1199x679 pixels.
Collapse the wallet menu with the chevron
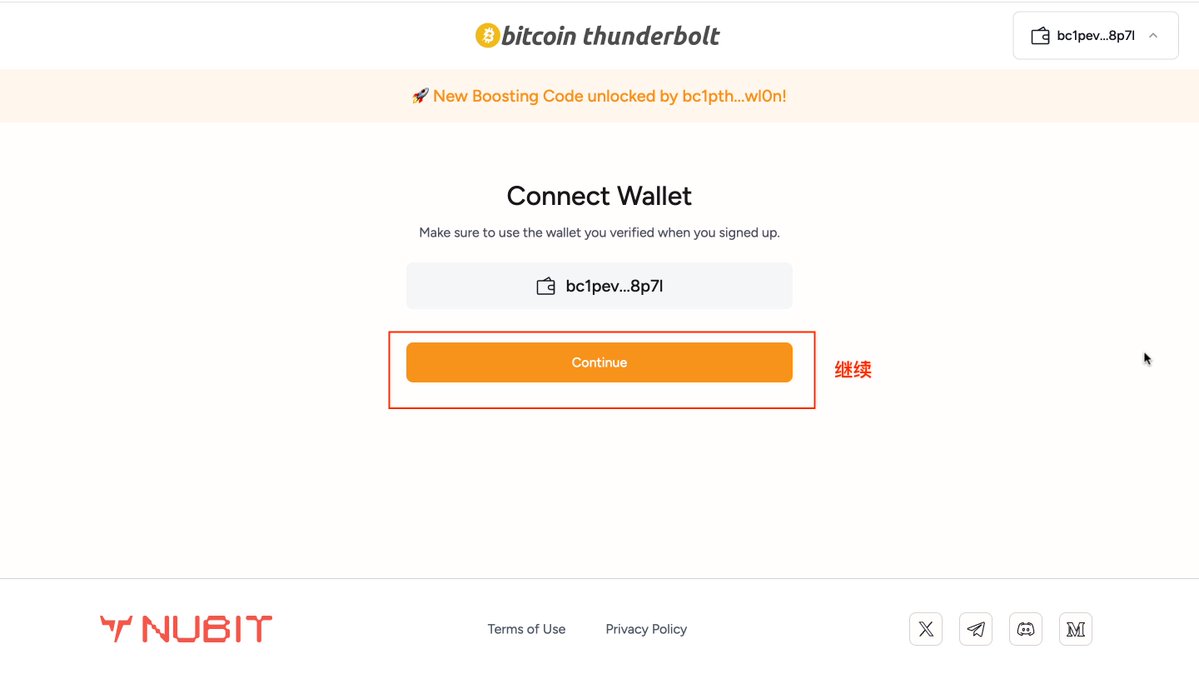coord(1153,35)
